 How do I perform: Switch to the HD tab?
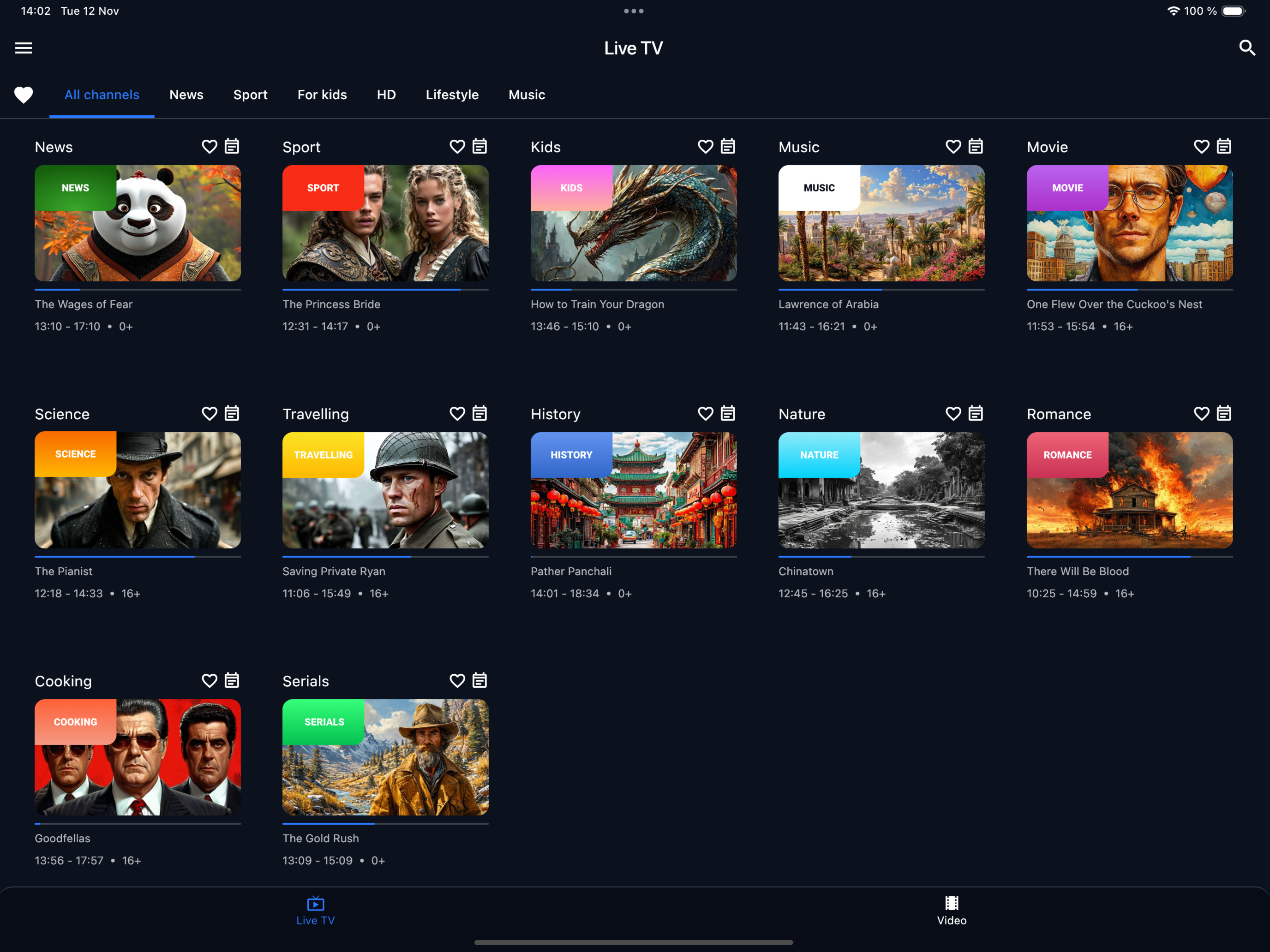tap(386, 95)
